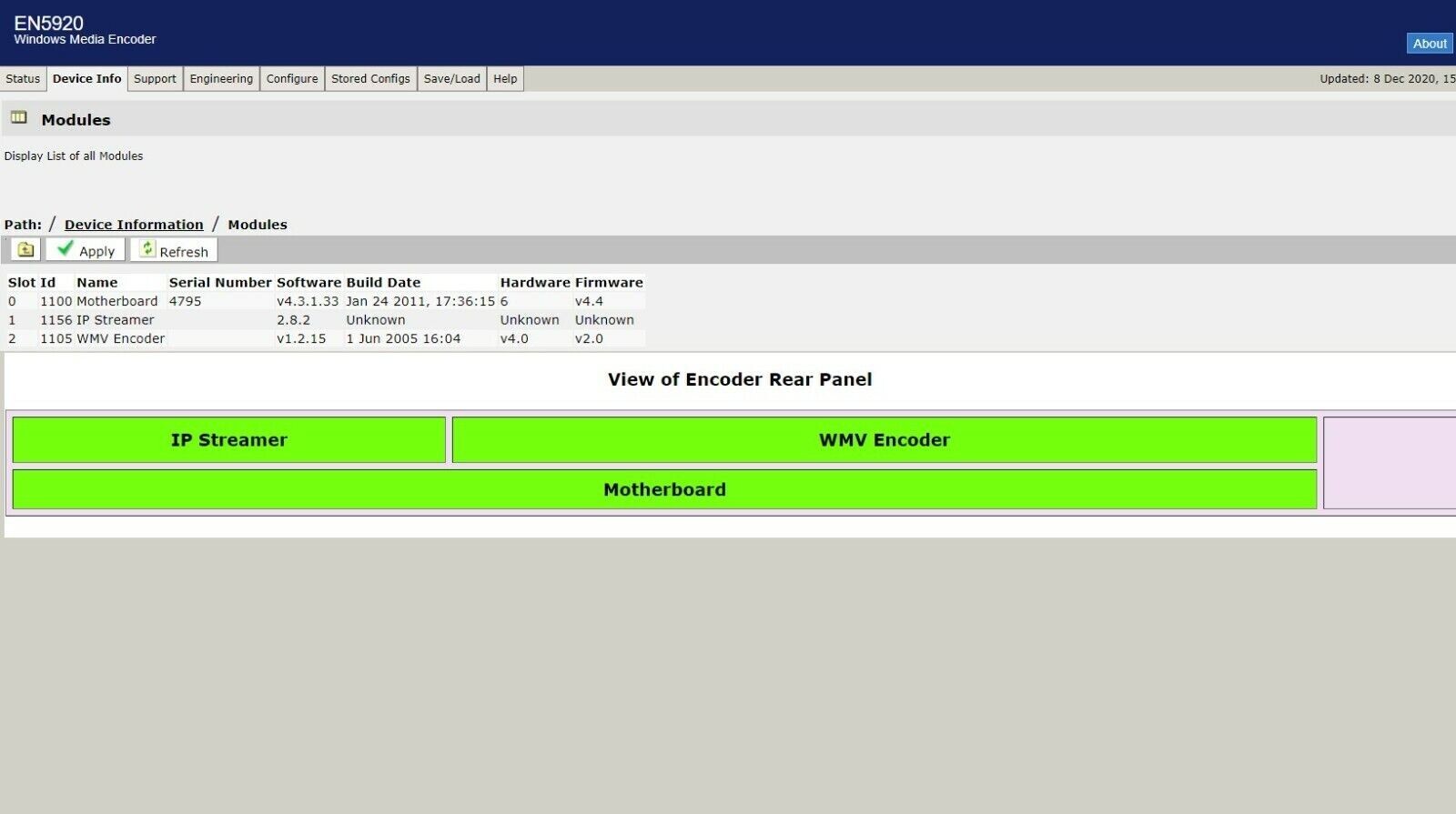
Task: Select the Motherboard row in modules table
Action: pyautogui.click(x=326, y=301)
